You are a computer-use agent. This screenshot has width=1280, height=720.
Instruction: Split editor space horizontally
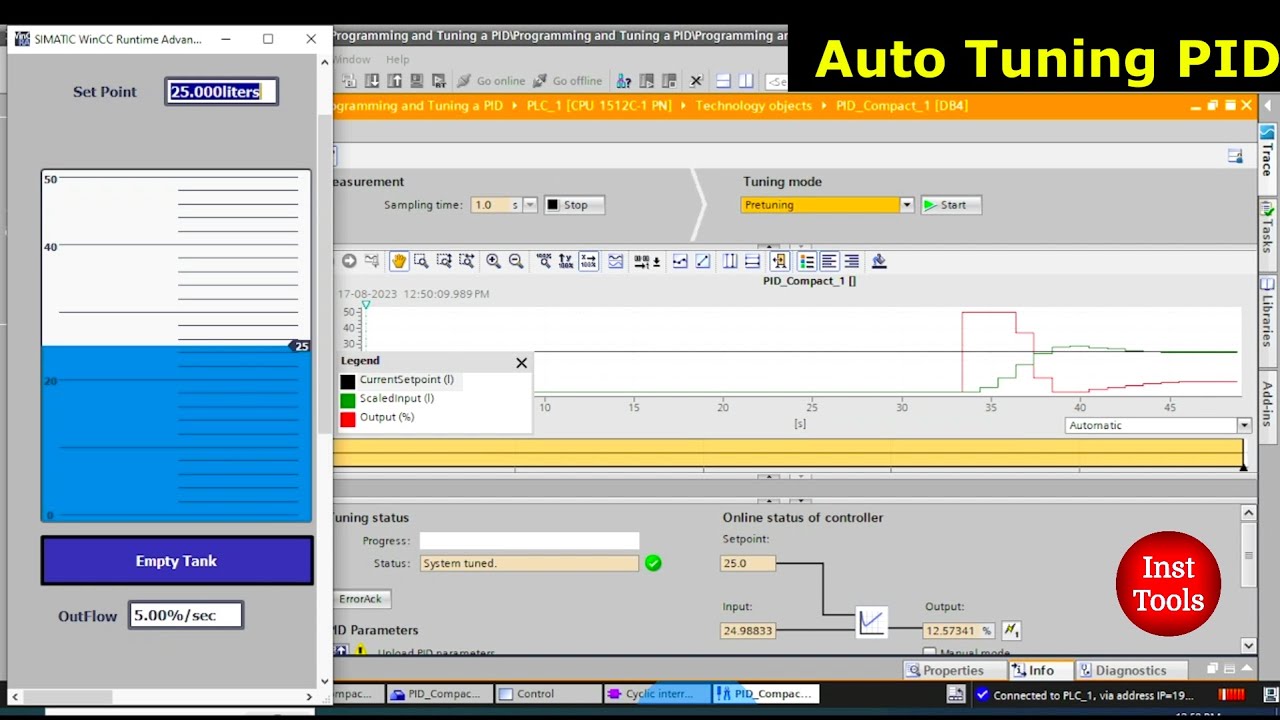723,81
